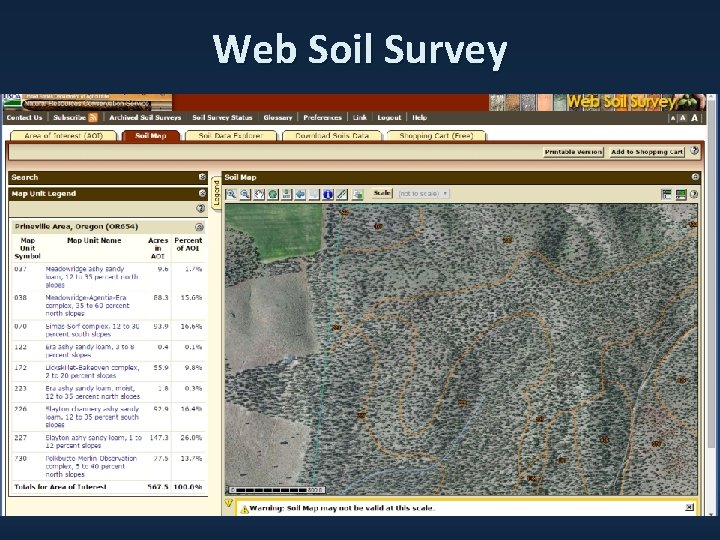Open Simas-Sorf complex map unit link
Screen dimensions: 720x540
point(92,330)
